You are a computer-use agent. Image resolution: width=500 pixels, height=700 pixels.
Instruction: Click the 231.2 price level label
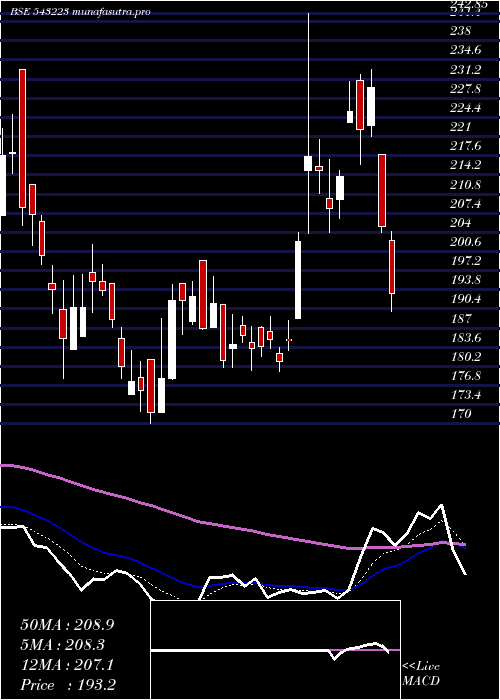point(466,70)
